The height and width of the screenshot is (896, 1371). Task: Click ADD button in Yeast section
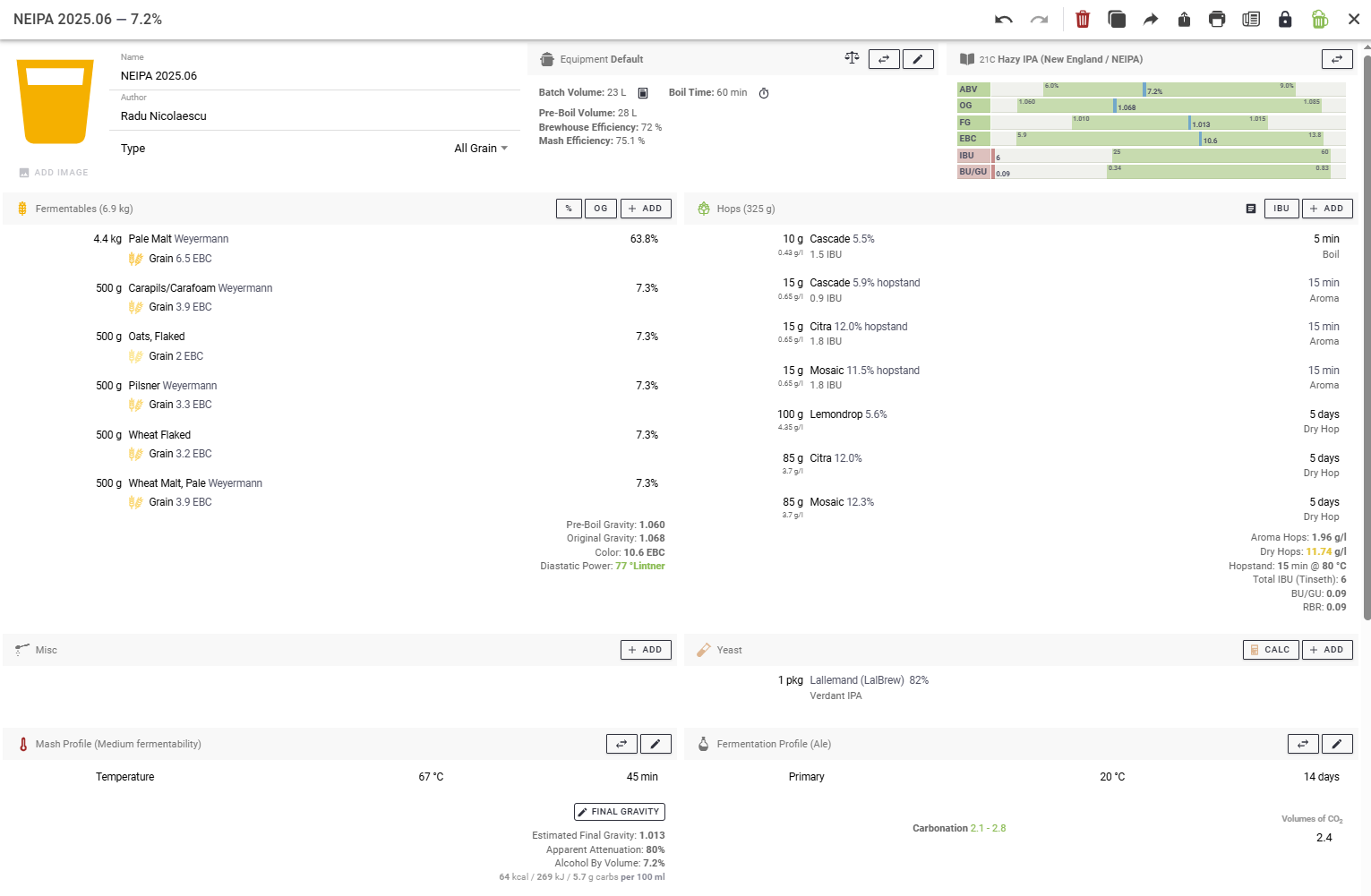1326,650
